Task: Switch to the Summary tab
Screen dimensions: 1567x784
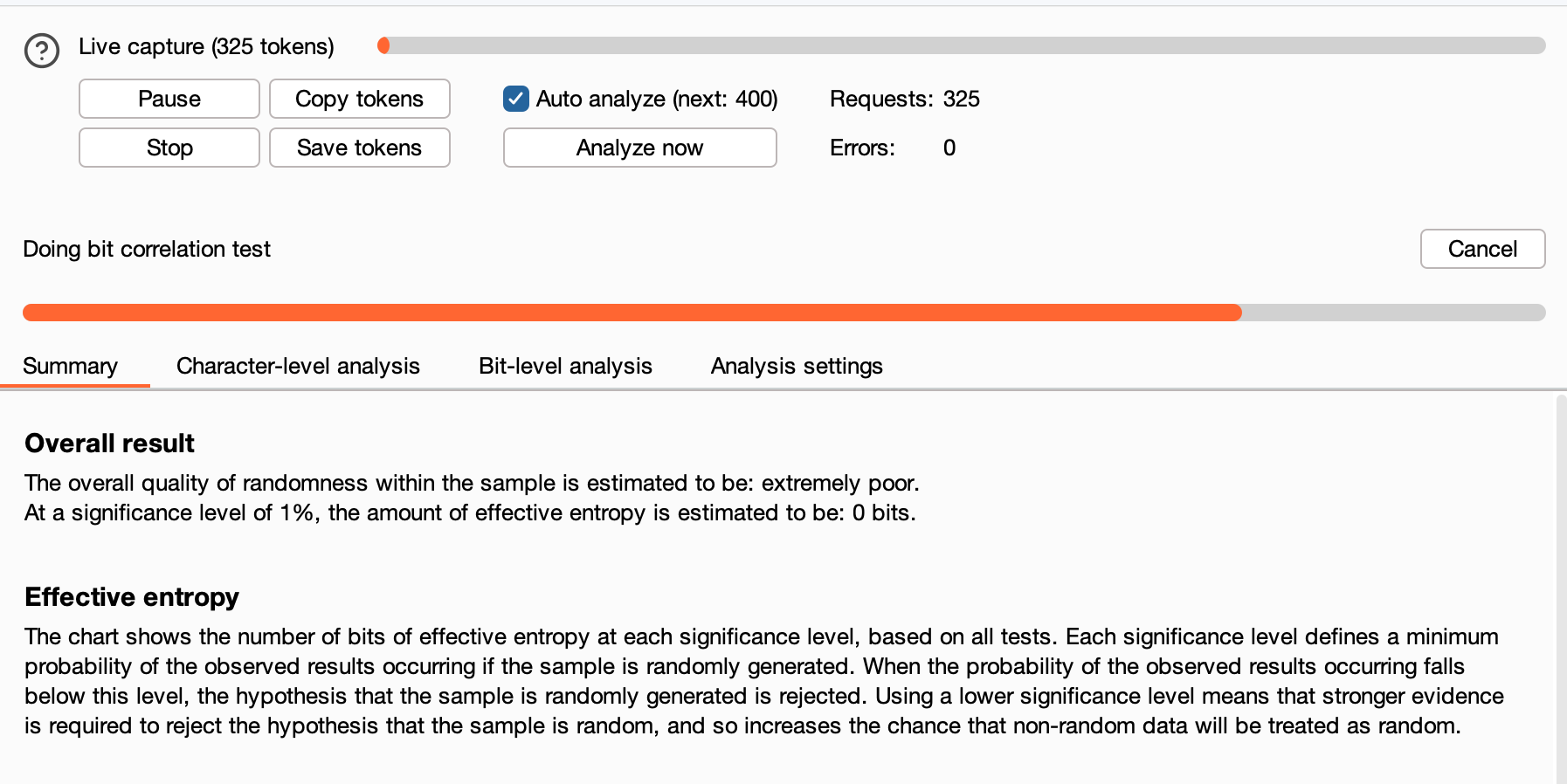Action: (x=70, y=366)
